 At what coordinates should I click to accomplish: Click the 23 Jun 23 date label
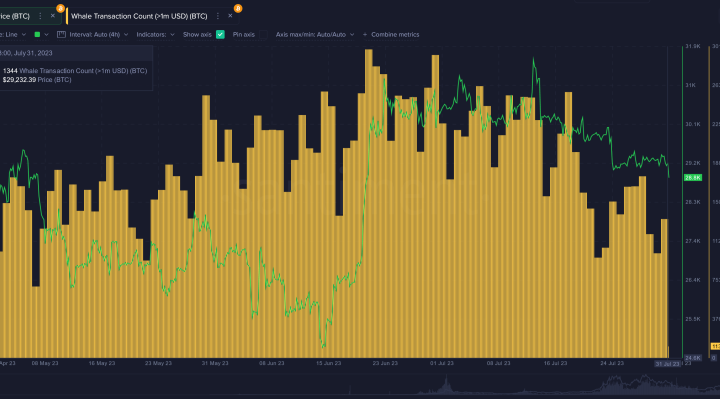[385, 363]
